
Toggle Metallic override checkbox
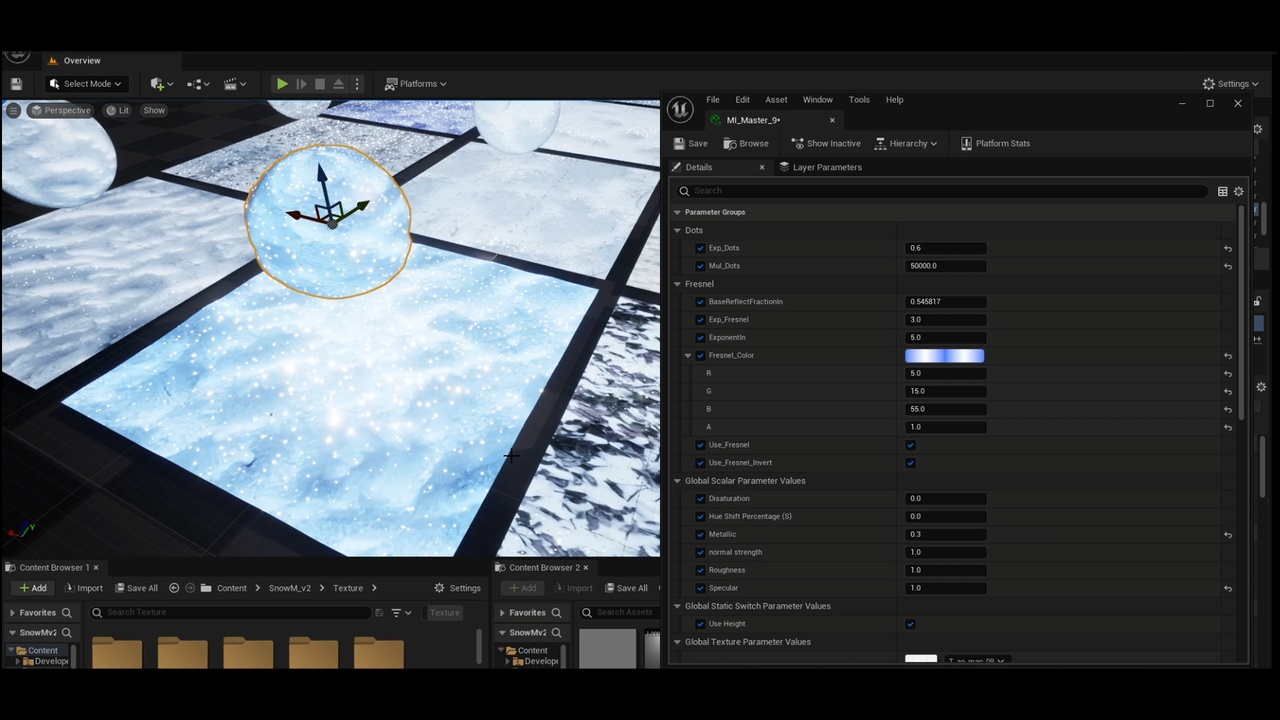point(700,534)
